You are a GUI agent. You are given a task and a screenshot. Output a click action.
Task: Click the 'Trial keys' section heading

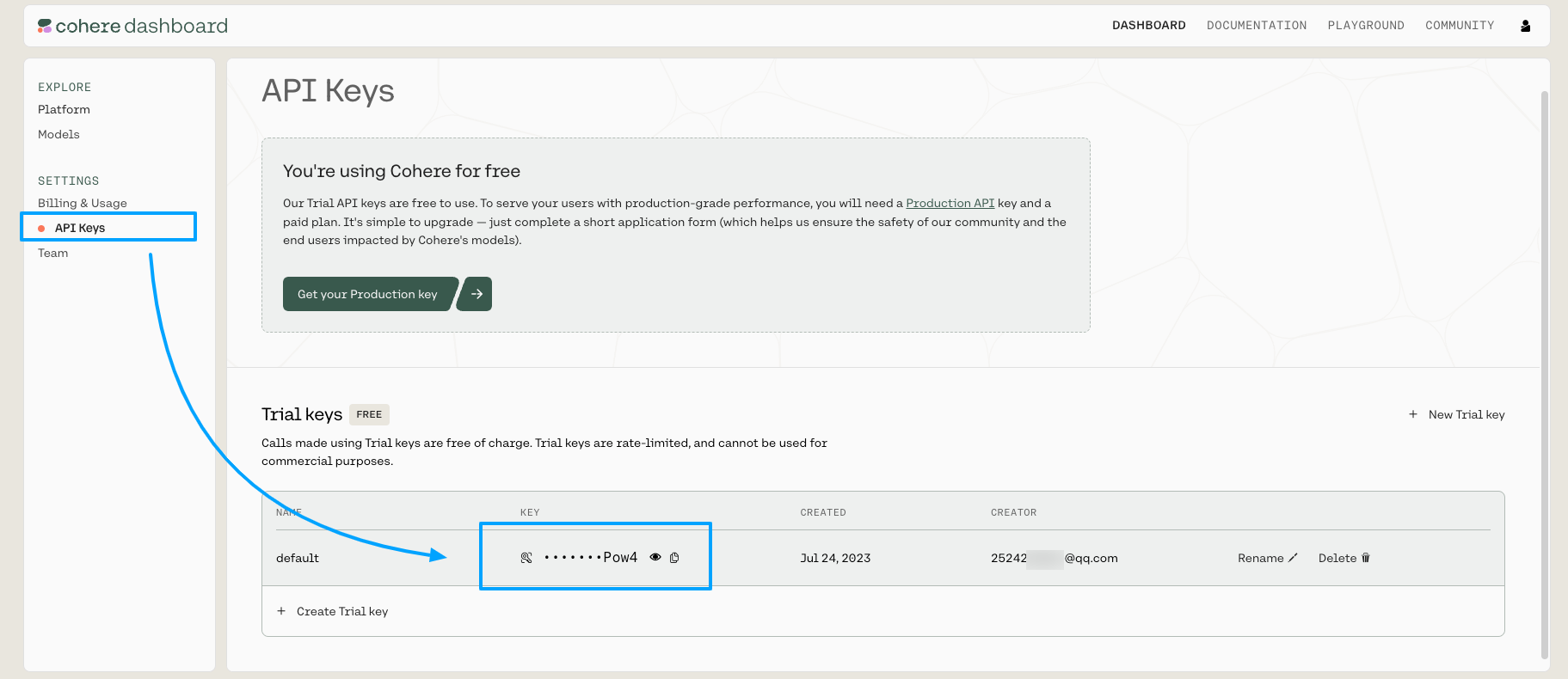(302, 414)
